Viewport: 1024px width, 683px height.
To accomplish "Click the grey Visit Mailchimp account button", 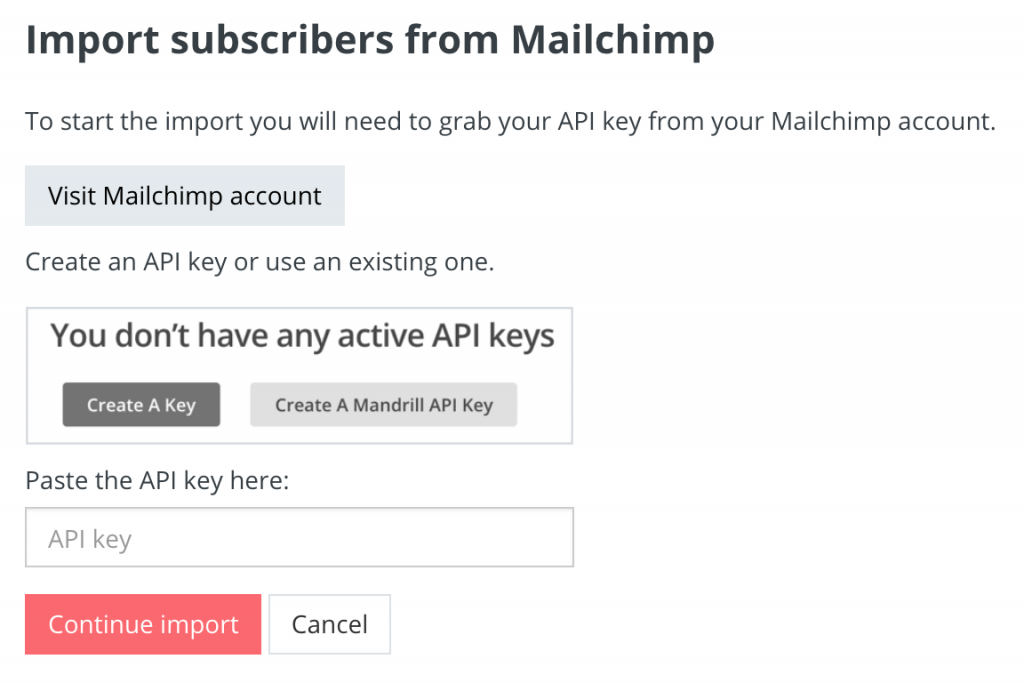I will pos(184,195).
